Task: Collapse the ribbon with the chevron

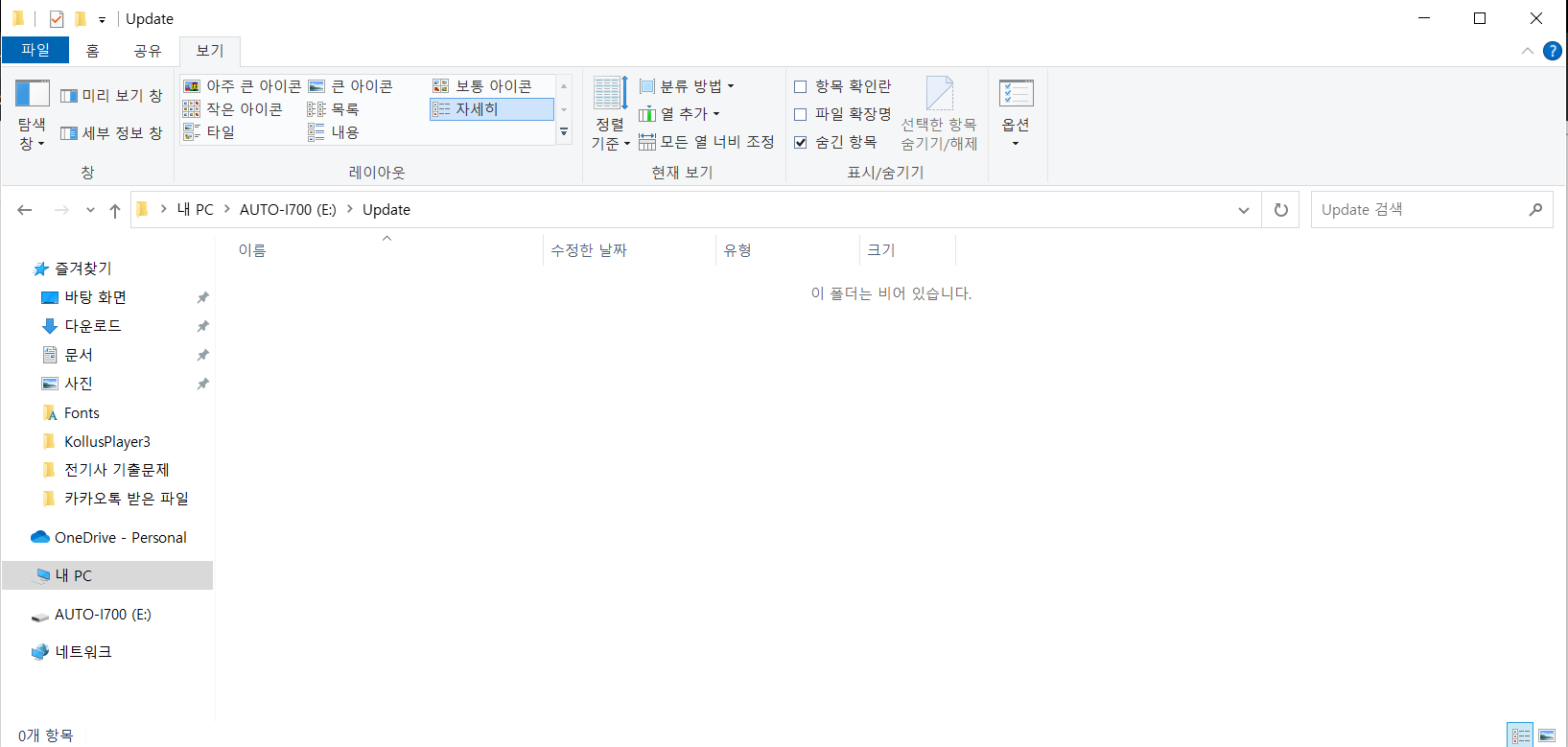Action: (x=1528, y=51)
